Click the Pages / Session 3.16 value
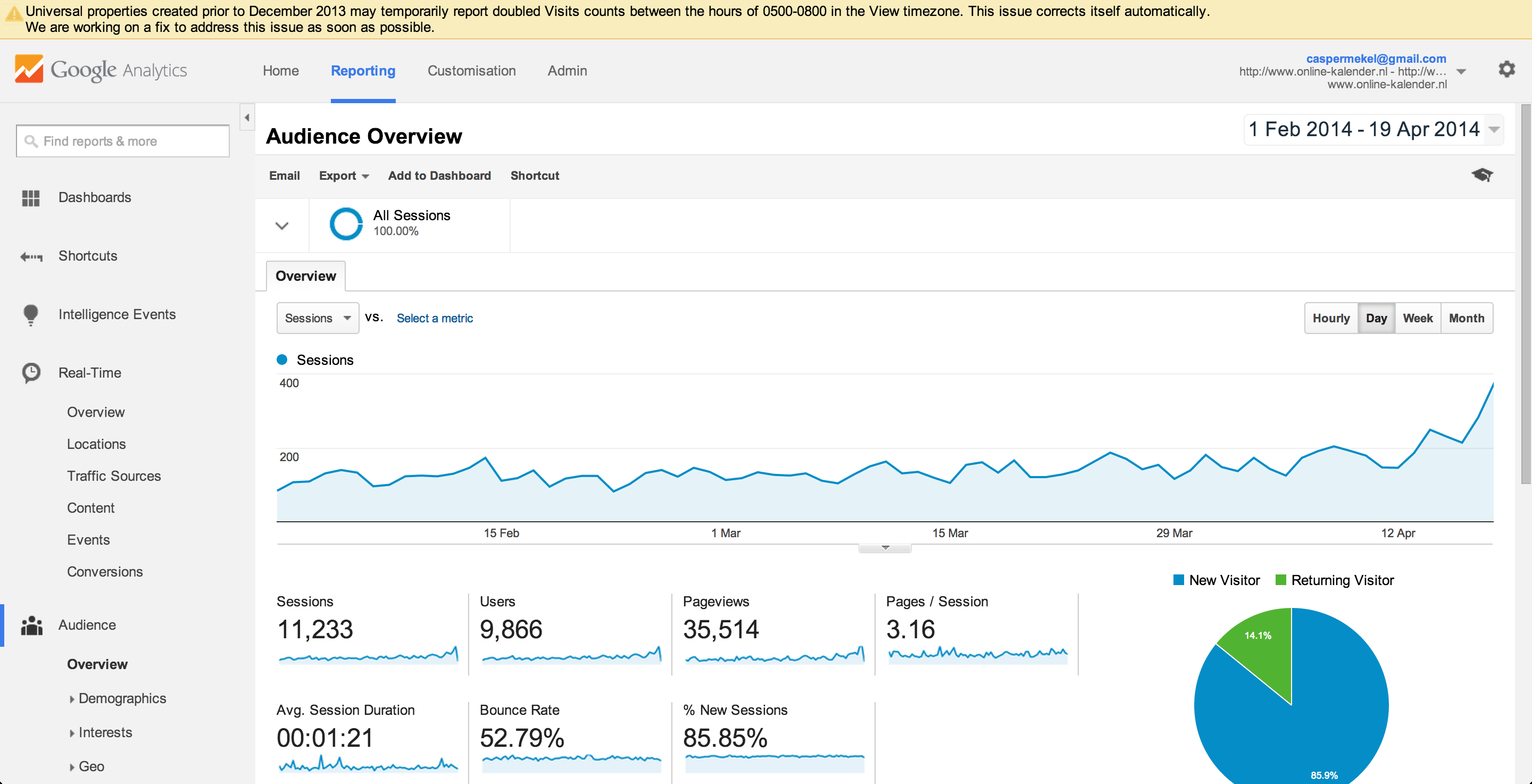 911,630
